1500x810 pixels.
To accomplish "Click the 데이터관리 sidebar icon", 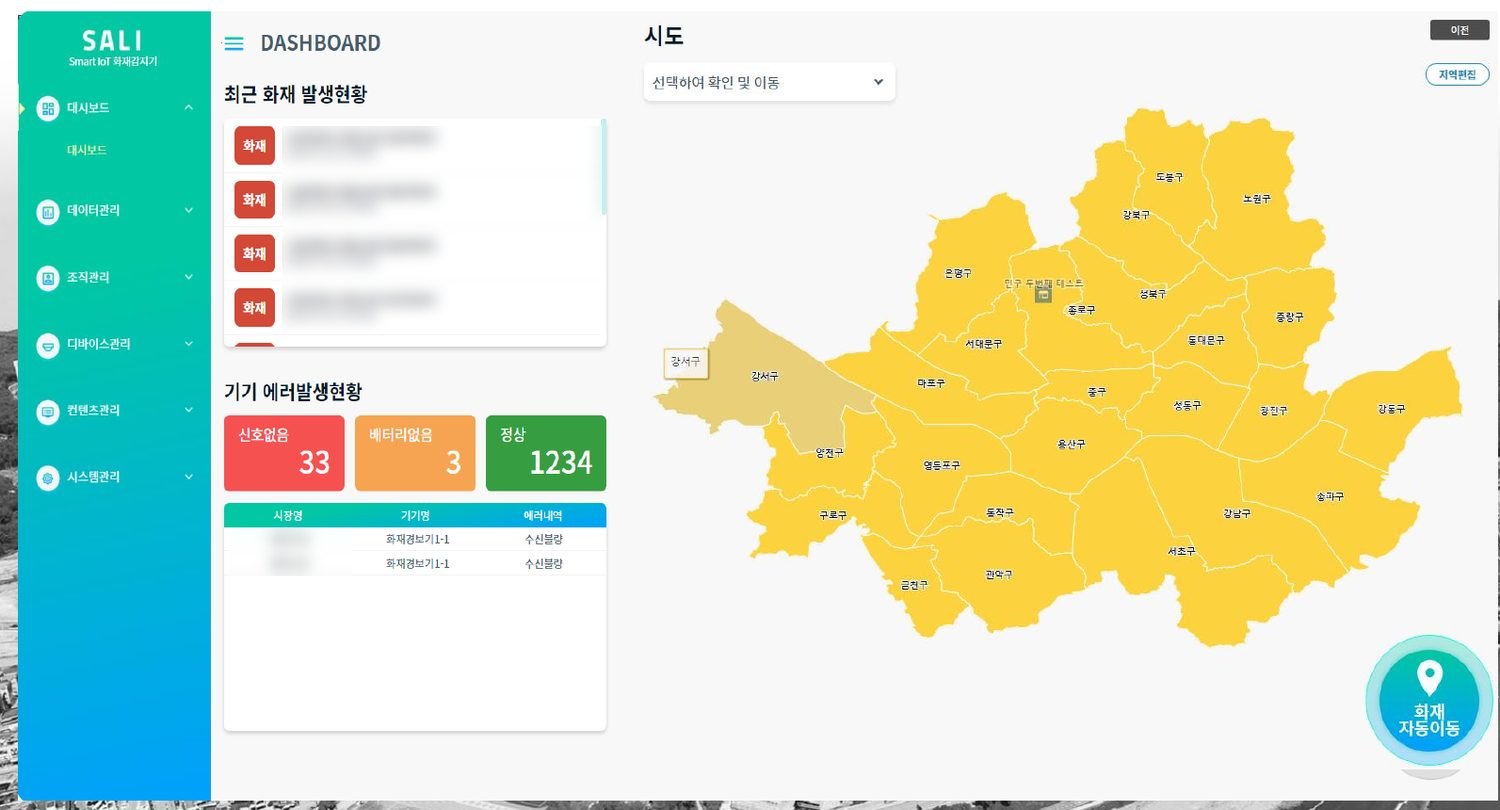I will point(48,211).
